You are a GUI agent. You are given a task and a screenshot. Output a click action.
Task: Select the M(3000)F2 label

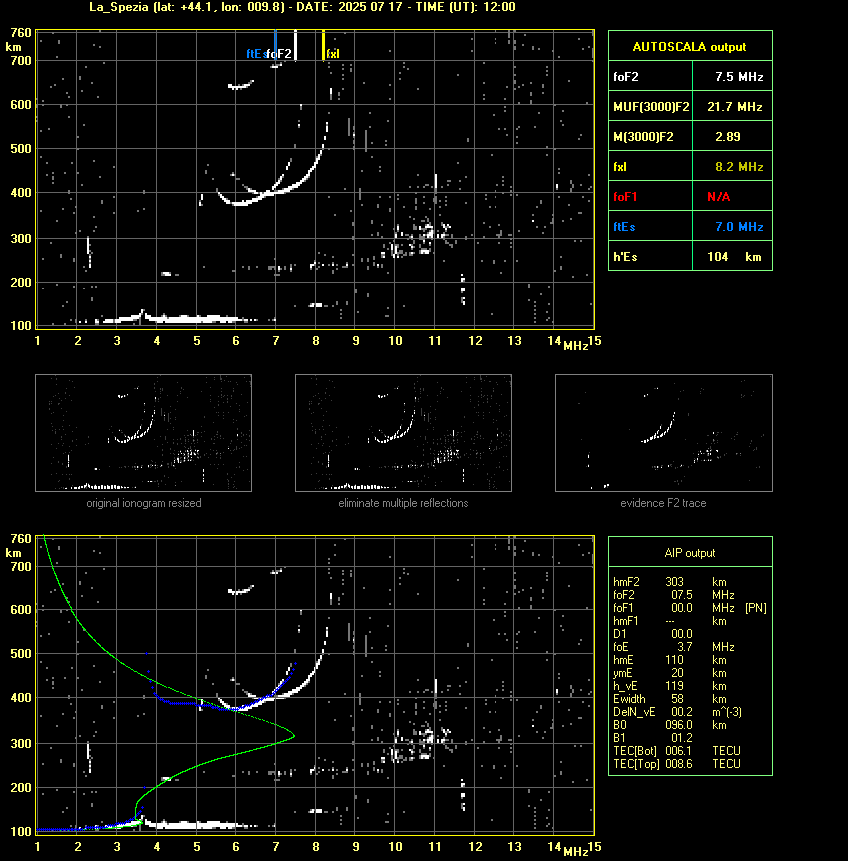(x=643, y=137)
